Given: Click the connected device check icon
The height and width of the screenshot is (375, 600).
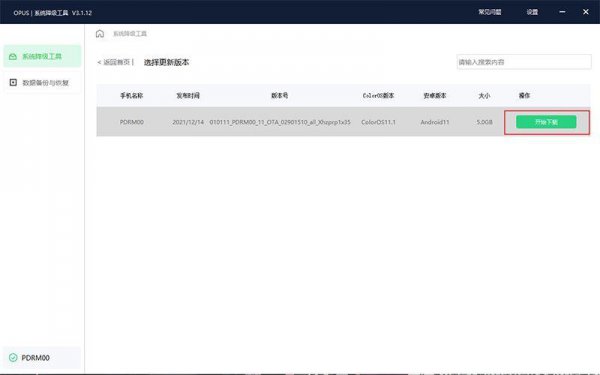Looking at the screenshot, I should click(x=13, y=357).
